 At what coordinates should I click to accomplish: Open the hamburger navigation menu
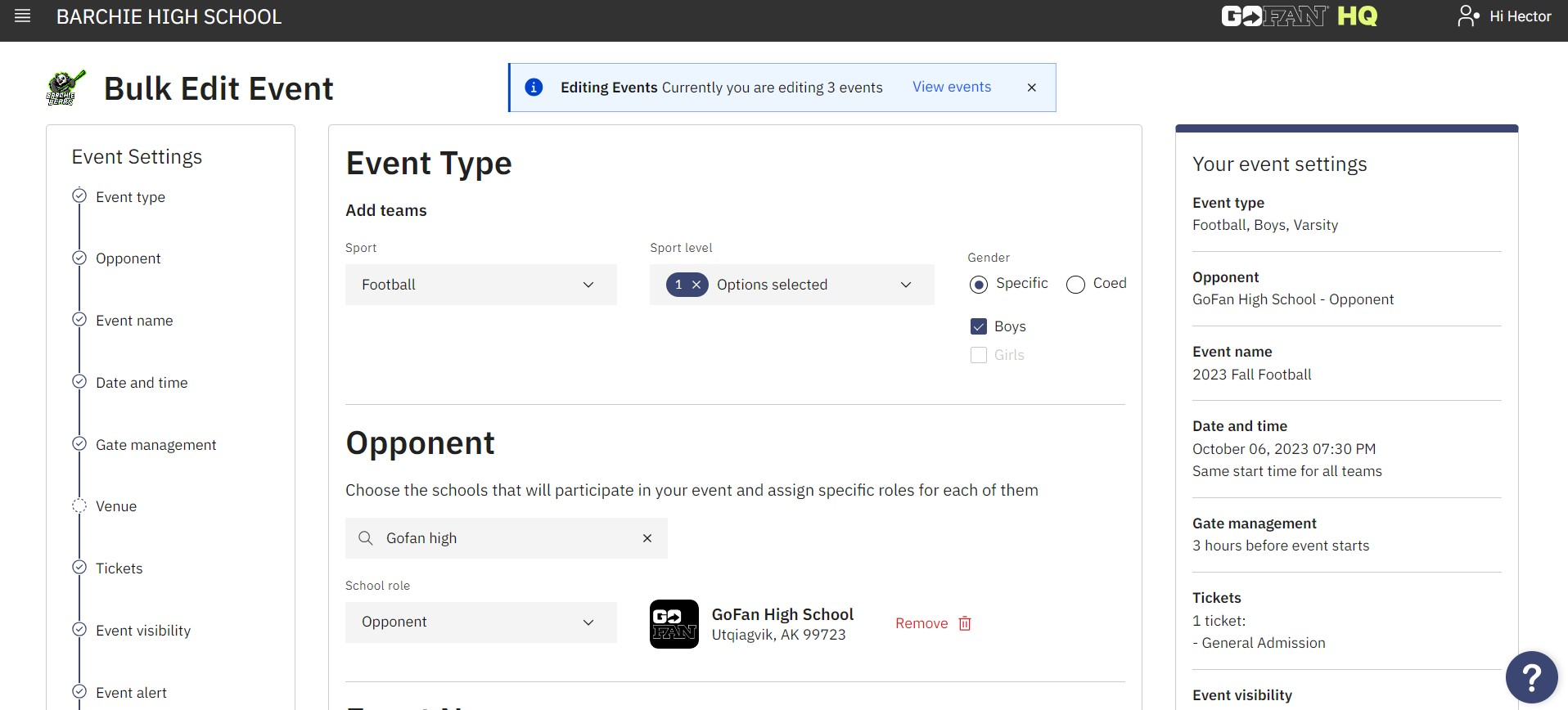click(23, 16)
